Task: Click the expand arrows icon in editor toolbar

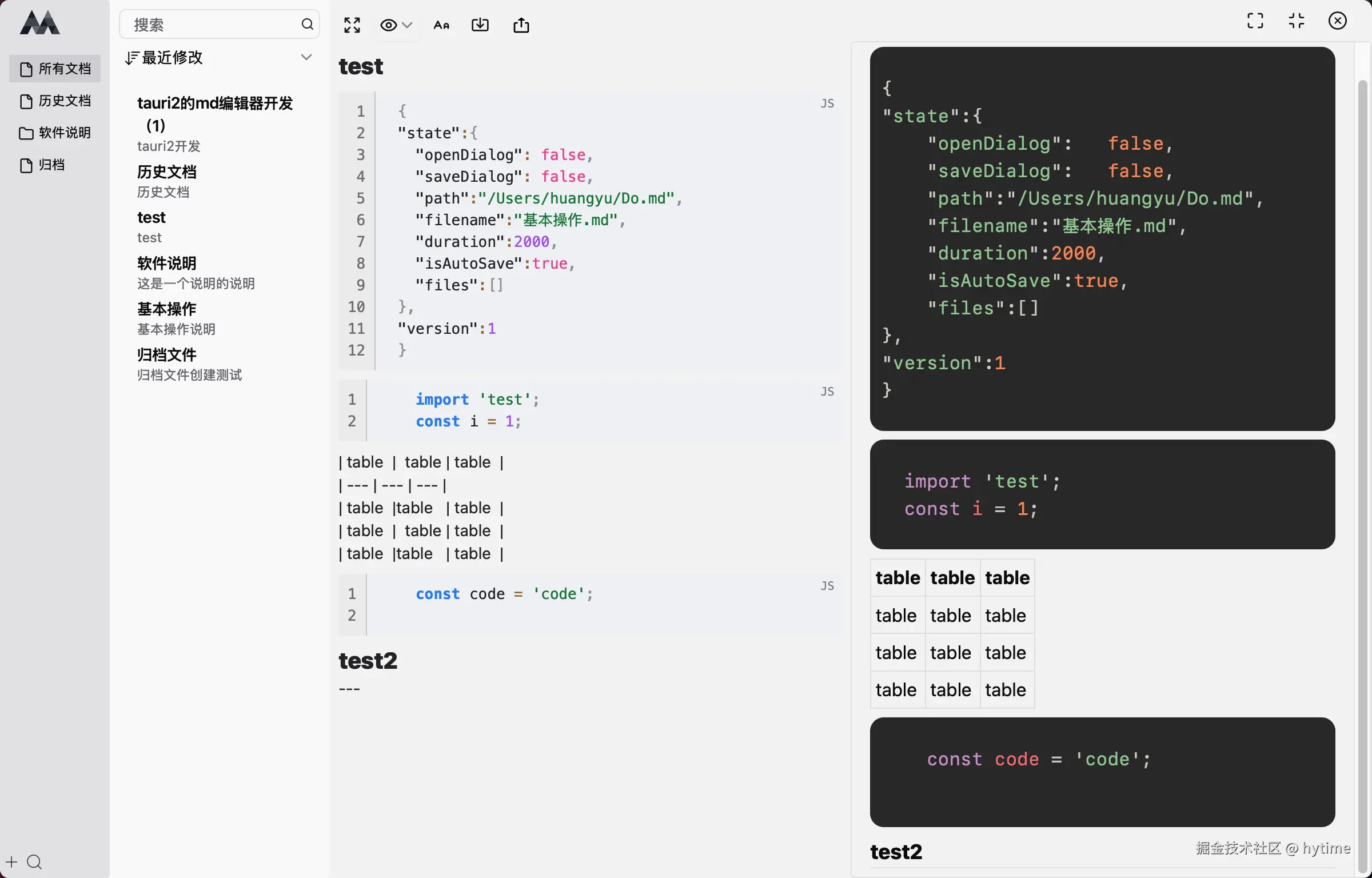Action: 352,25
